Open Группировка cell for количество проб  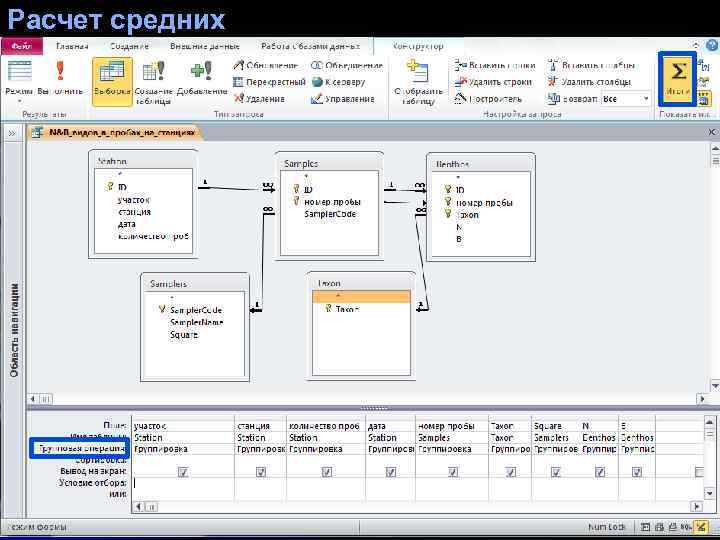coord(326,449)
